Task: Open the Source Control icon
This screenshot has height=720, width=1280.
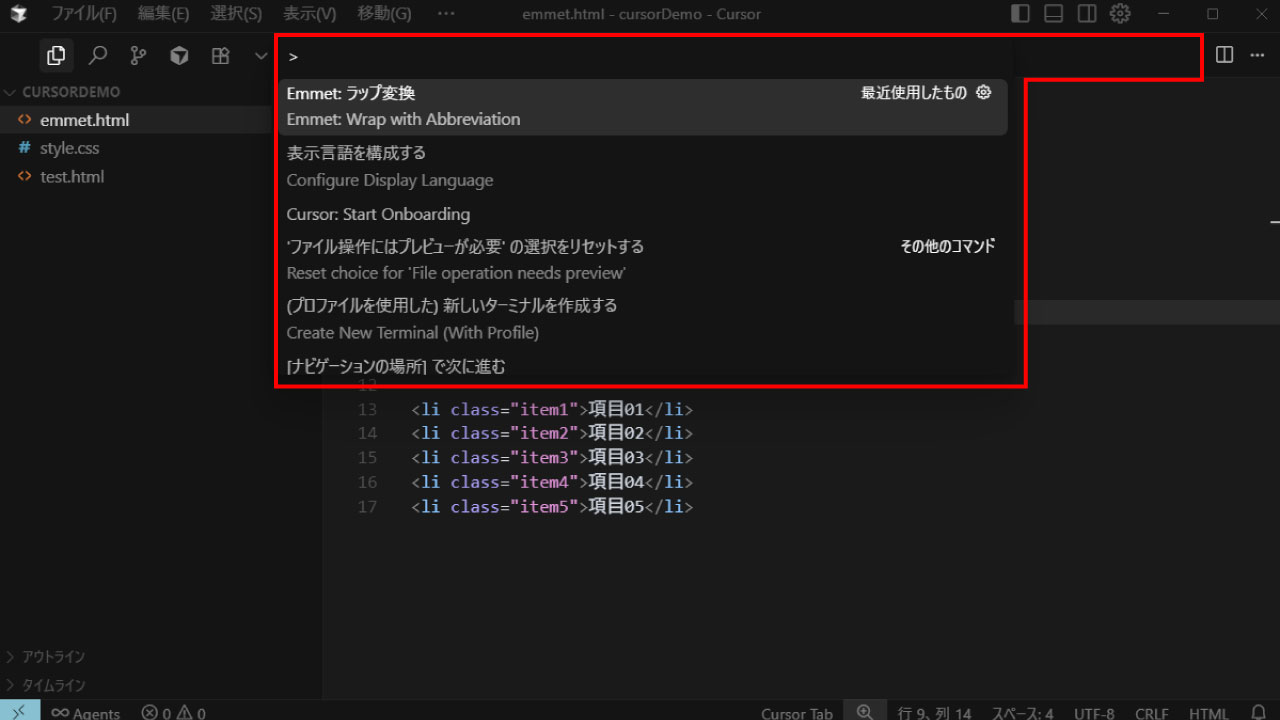Action: 138,56
